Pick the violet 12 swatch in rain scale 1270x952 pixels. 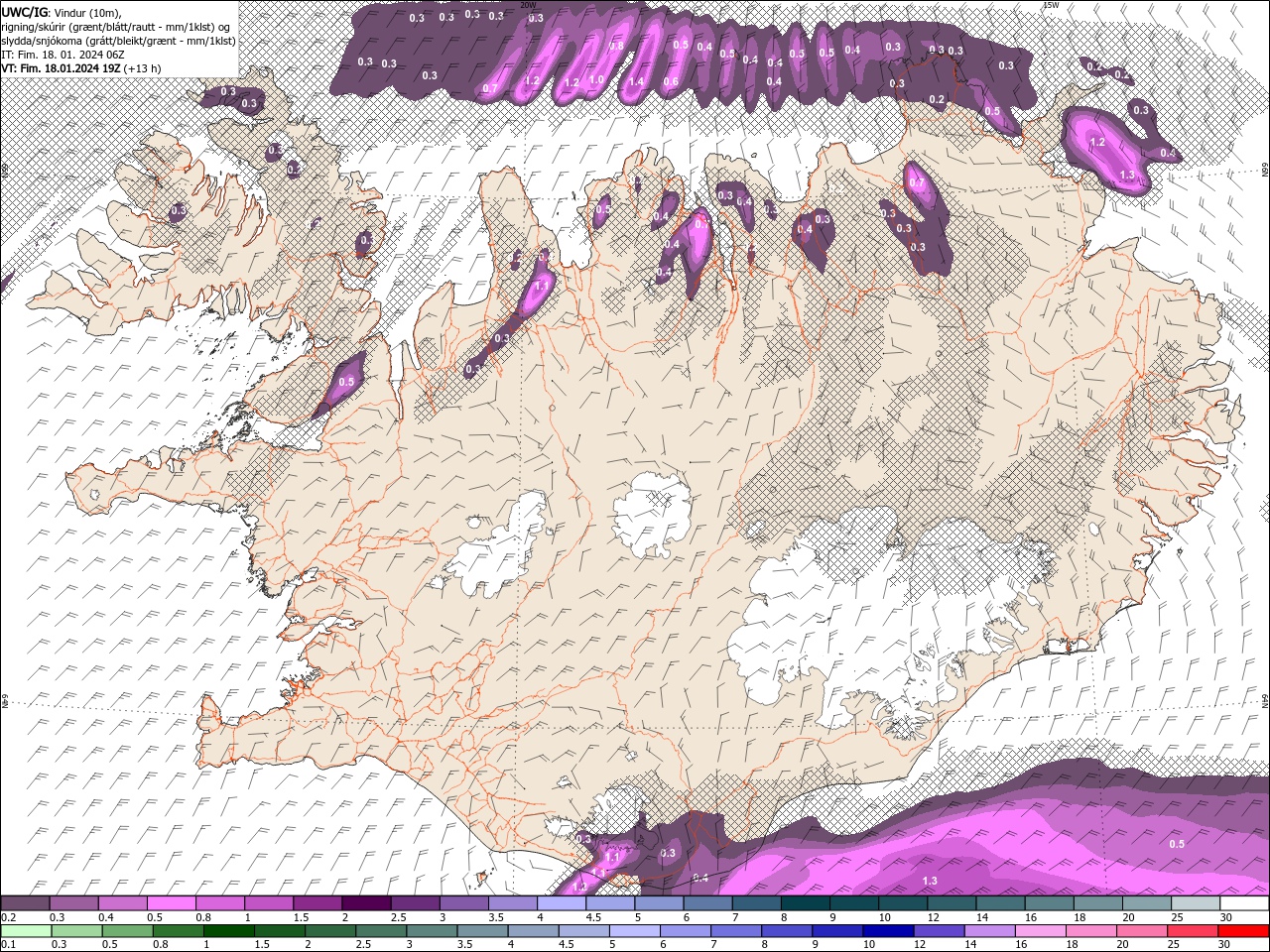pyautogui.click(x=939, y=930)
